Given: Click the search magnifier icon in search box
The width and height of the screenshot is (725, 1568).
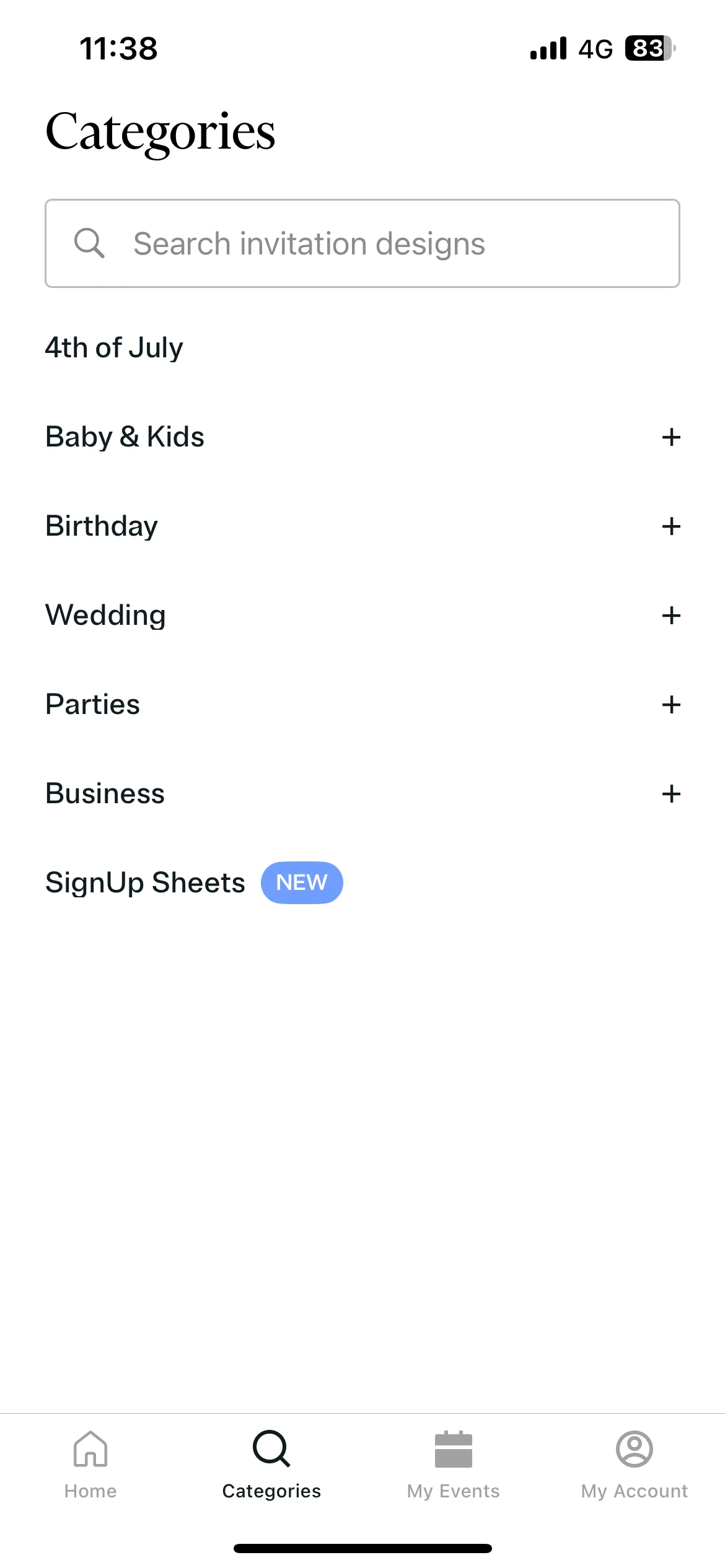Looking at the screenshot, I should (x=89, y=243).
